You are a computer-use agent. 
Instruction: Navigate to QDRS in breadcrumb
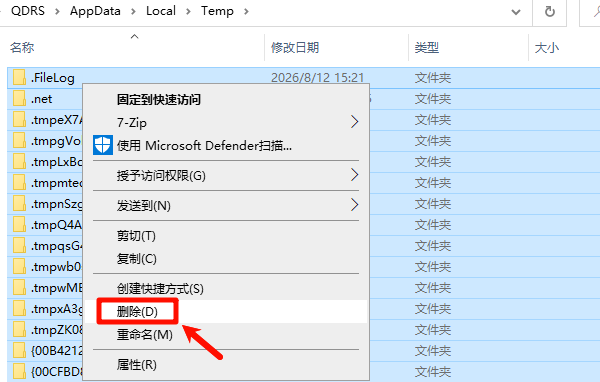[x=28, y=11]
